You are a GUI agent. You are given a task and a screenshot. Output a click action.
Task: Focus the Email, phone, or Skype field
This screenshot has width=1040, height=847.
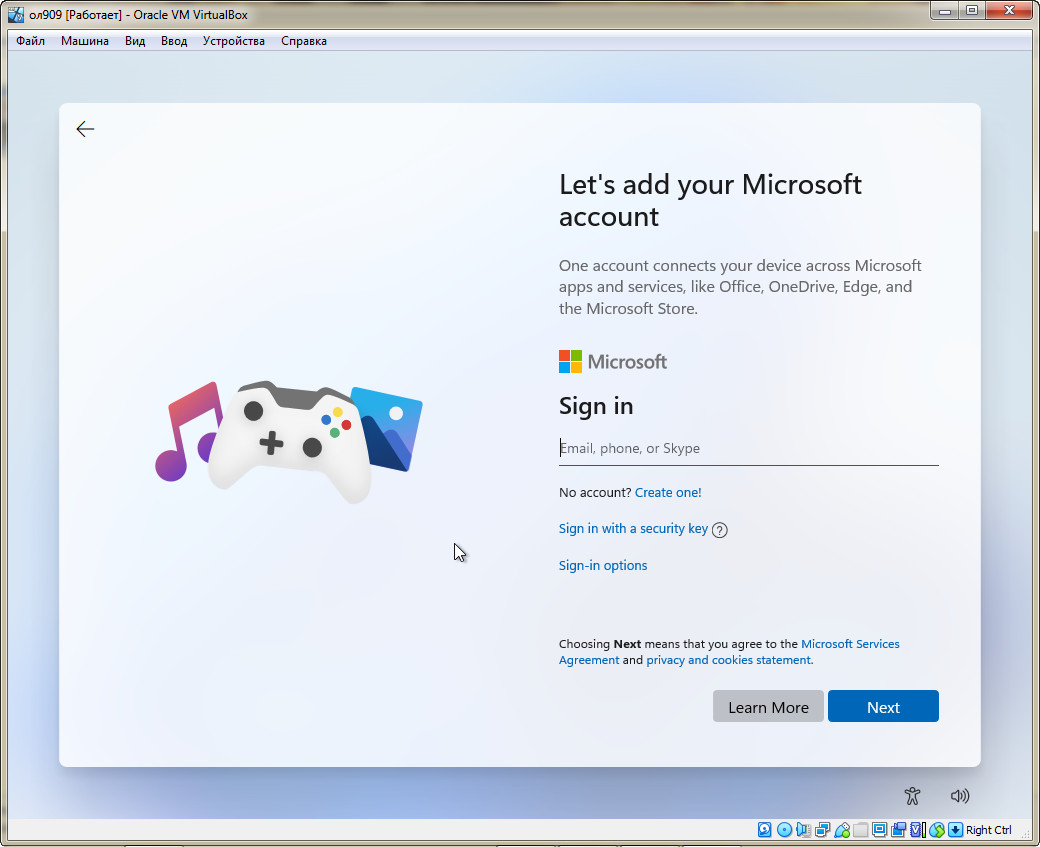pyautogui.click(x=748, y=449)
